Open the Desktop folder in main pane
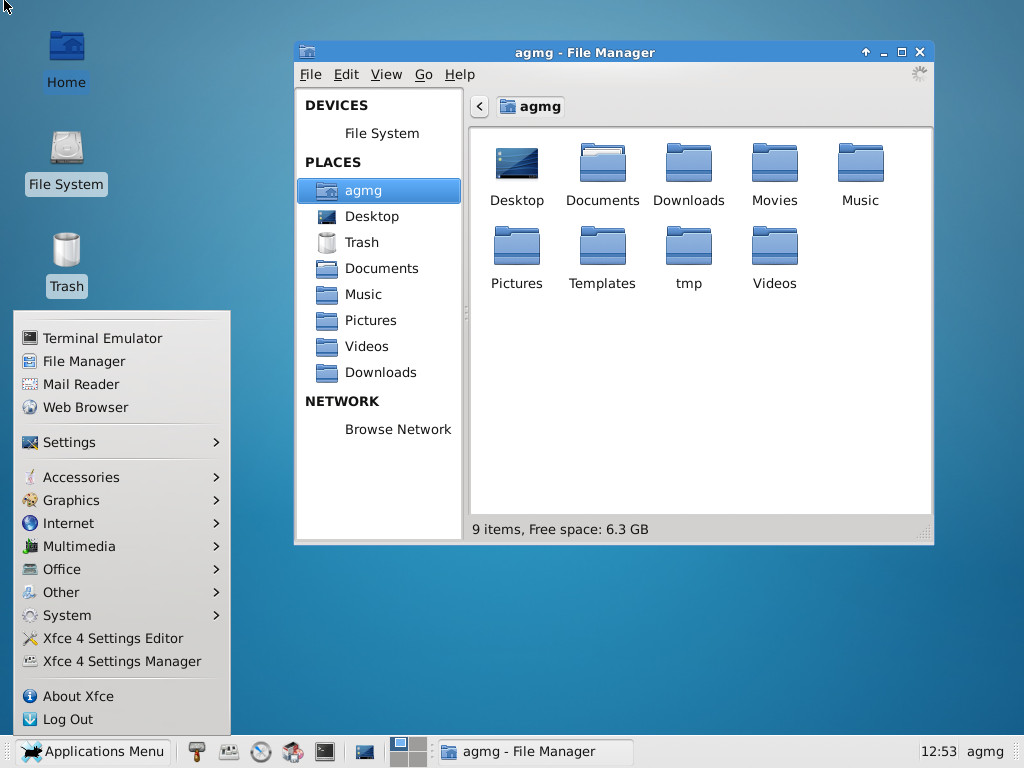The width and height of the screenshot is (1024, 768). point(517,176)
